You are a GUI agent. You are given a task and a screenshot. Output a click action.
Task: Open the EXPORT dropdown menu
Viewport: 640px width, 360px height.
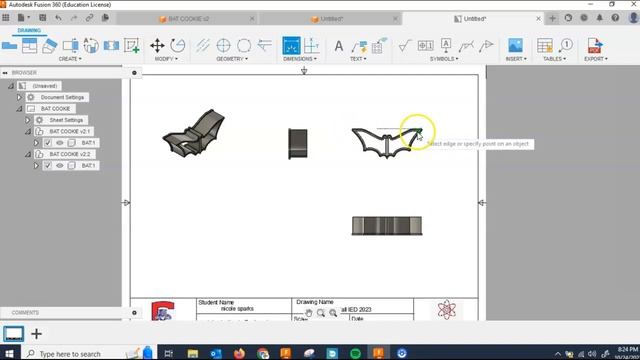[x=596, y=59]
